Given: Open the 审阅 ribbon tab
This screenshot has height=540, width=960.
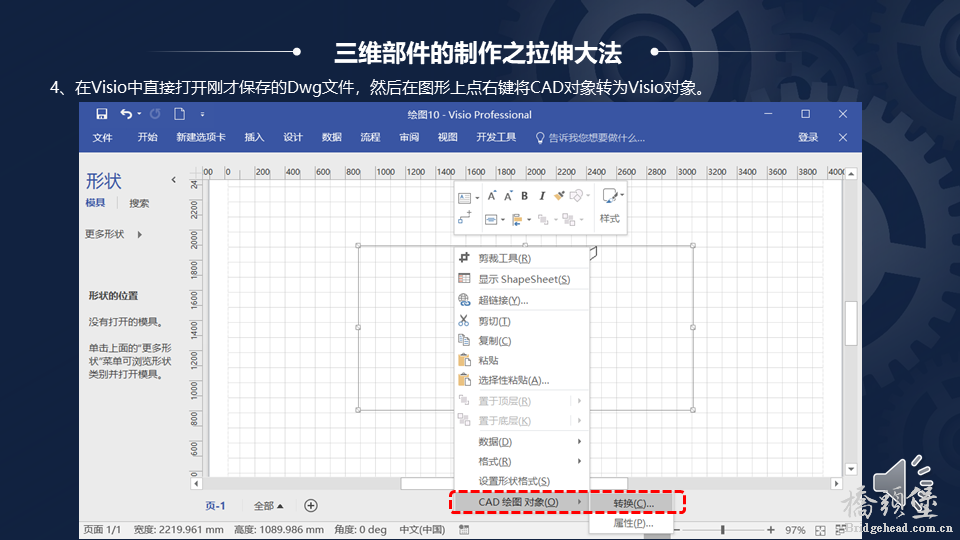Looking at the screenshot, I should (x=409, y=137).
